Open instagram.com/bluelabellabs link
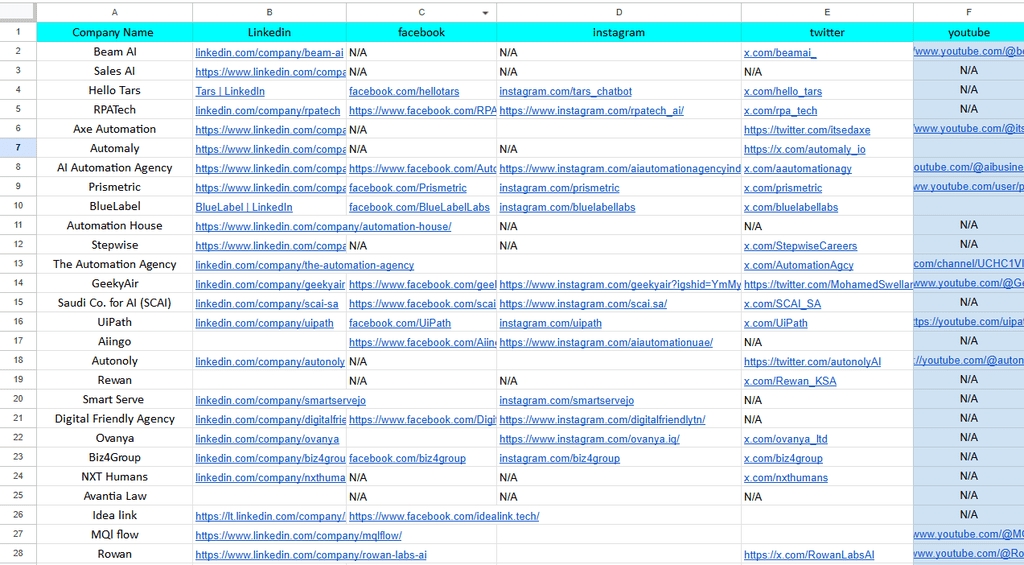The image size is (1024, 565). tap(568, 208)
